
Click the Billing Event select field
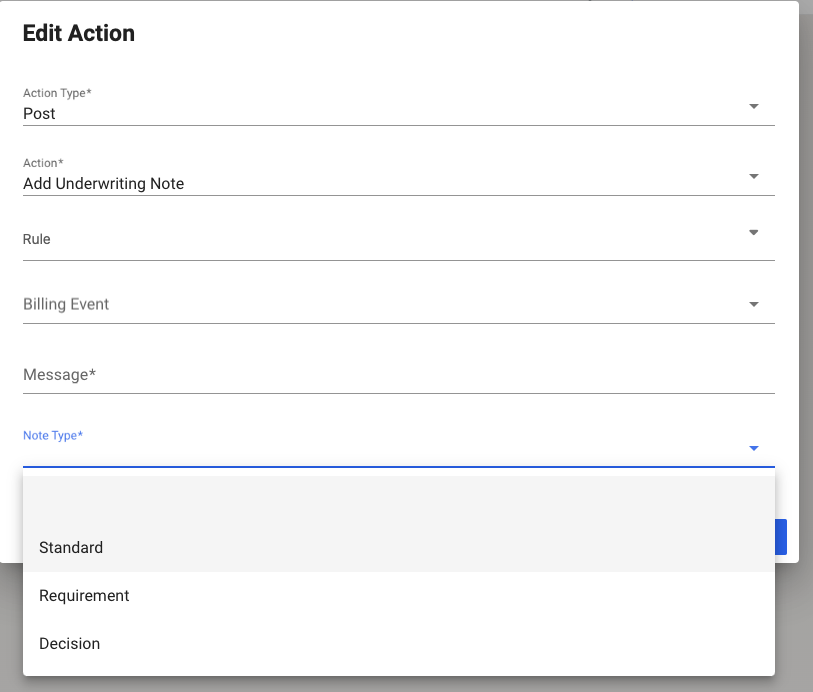(380, 305)
